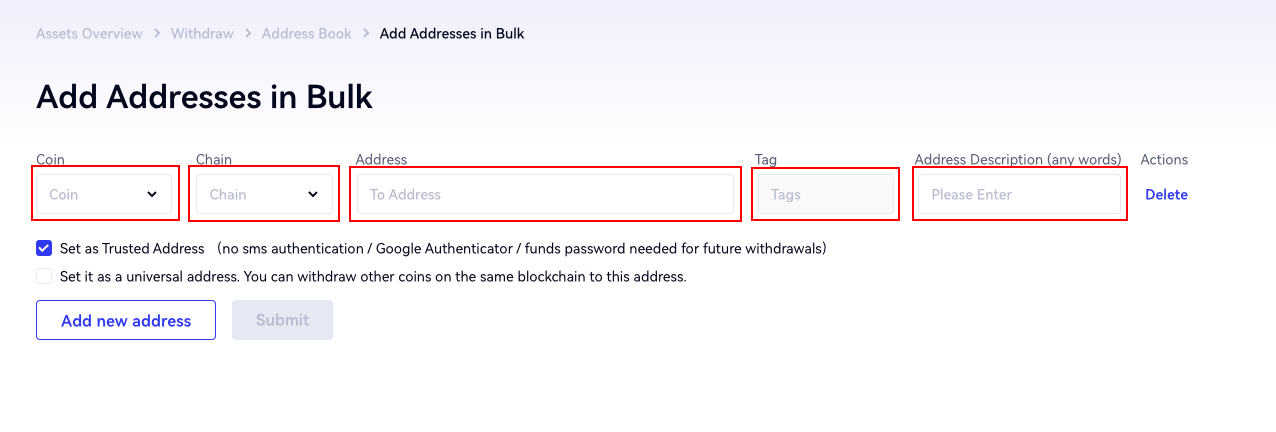The height and width of the screenshot is (432, 1276).
Task: Open Address Book from the breadcrumb
Action: (306, 34)
